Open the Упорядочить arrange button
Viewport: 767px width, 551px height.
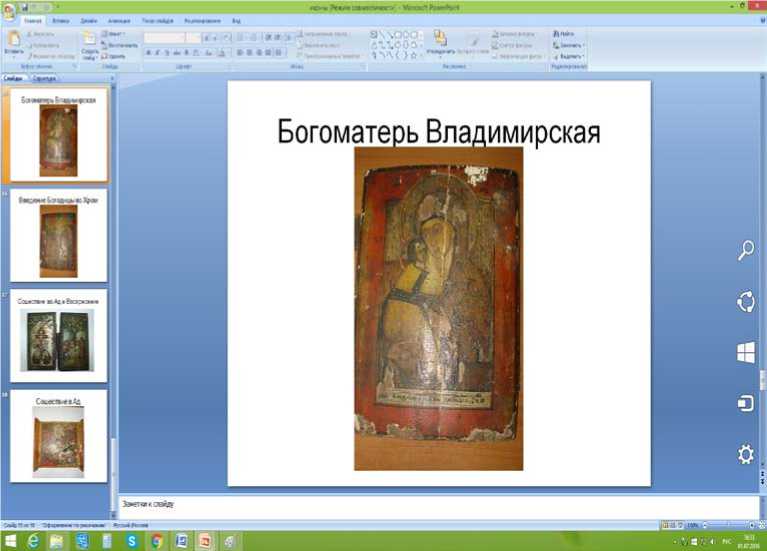pos(441,42)
